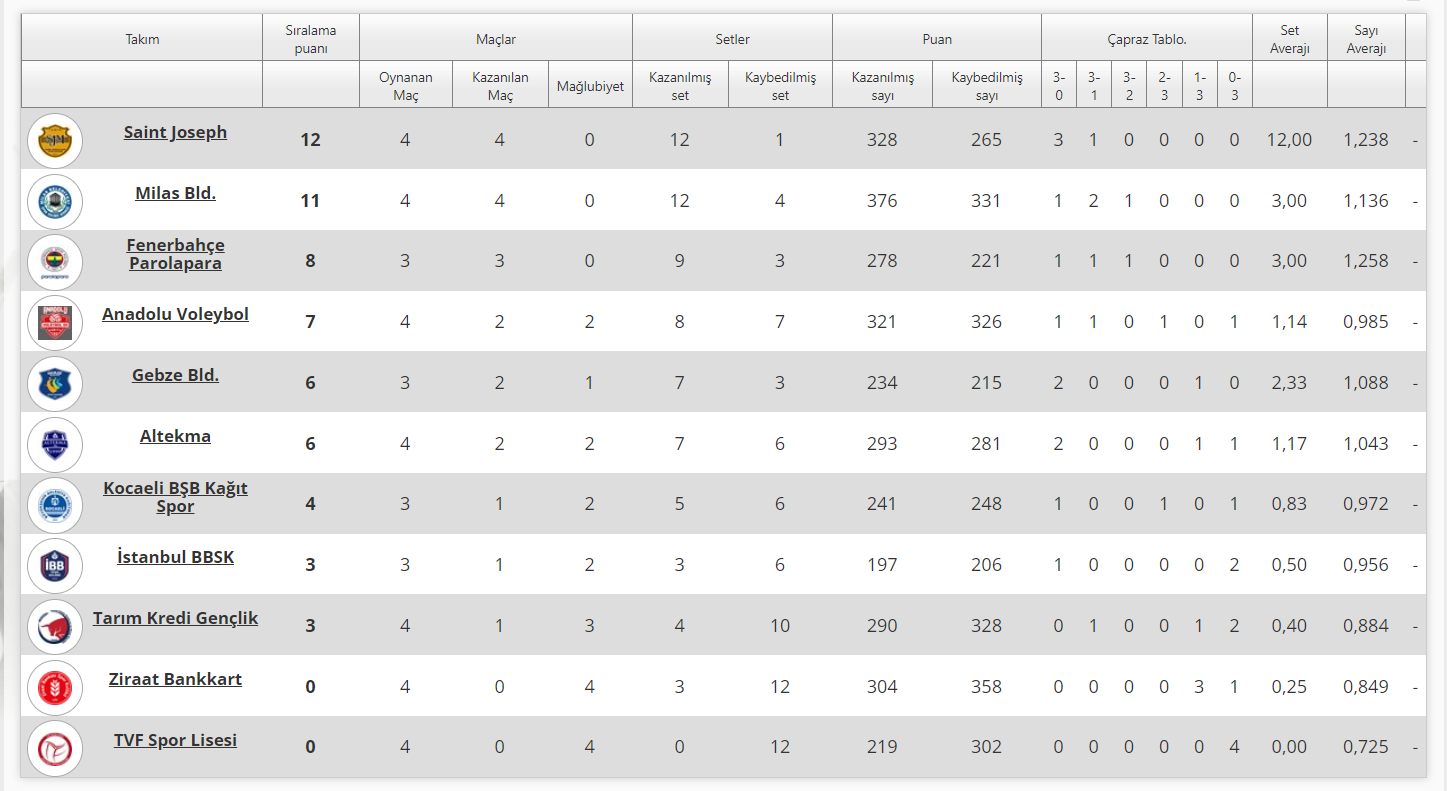This screenshot has width=1447, height=791.
Task: Open the Kocaeli BŞB Kağıt Spor link
Action: click(x=175, y=497)
